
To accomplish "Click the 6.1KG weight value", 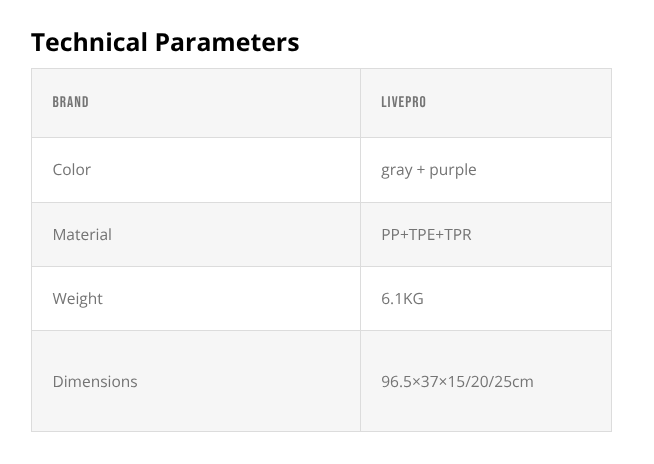I will pos(402,299).
